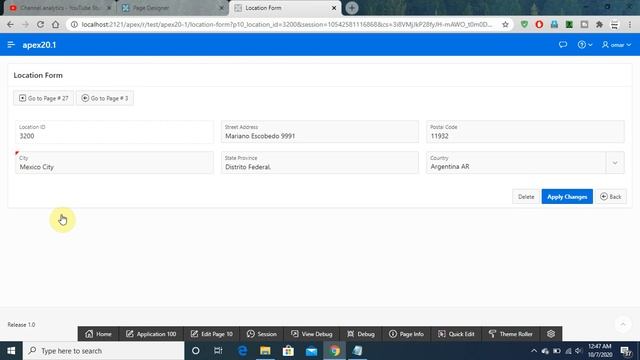Activate Quick Edit in developer toolbar
Image resolution: width=640 pixels, height=360 pixels.
point(456,334)
